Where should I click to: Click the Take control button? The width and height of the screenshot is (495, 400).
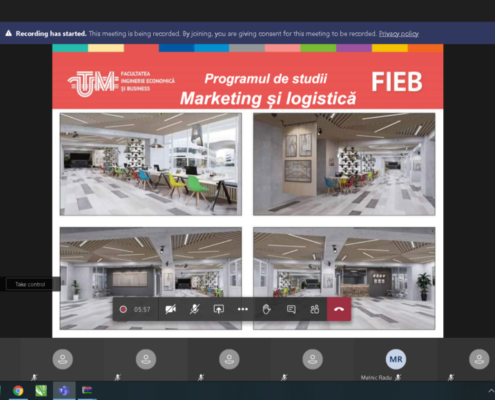coord(30,284)
